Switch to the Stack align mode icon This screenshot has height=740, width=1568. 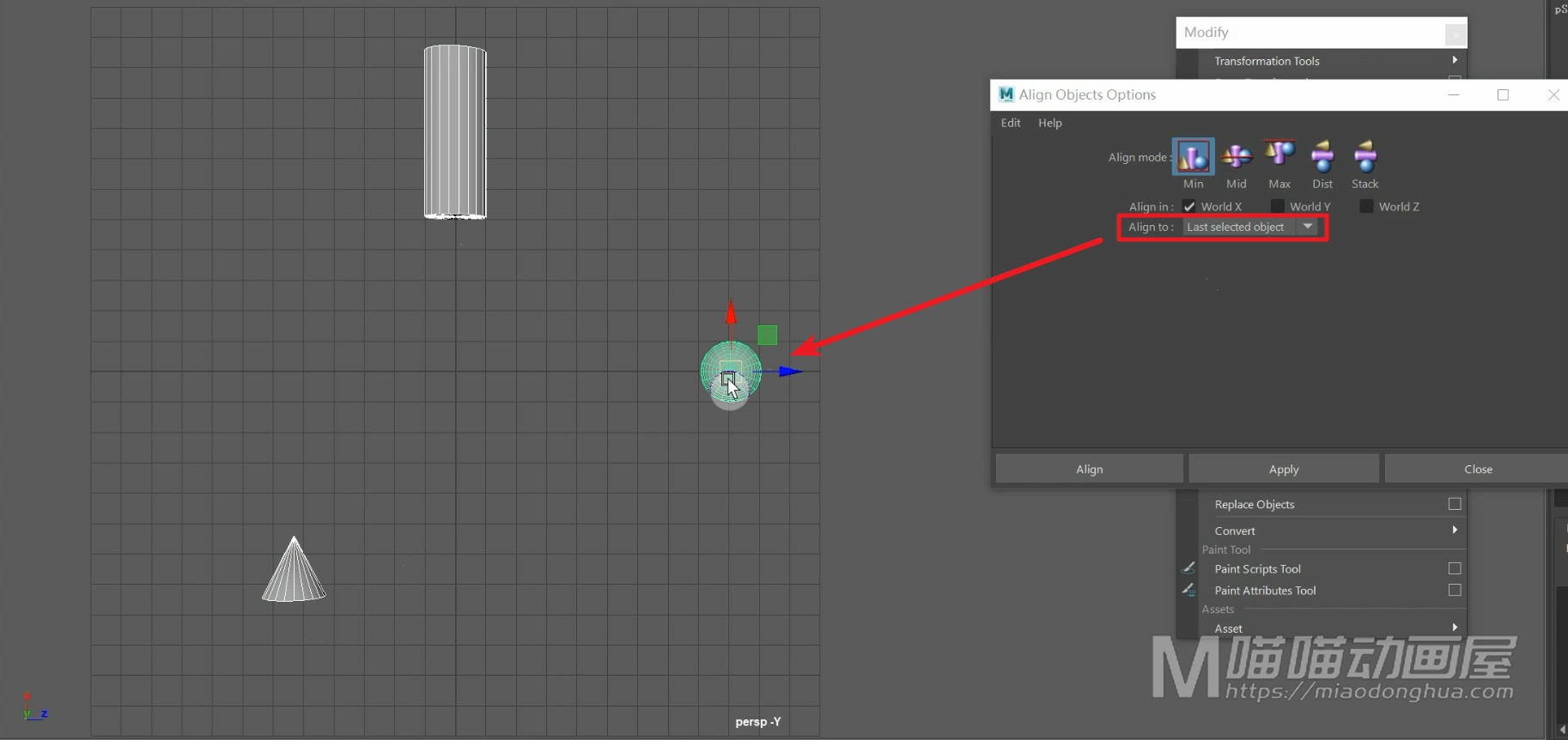pos(1365,156)
